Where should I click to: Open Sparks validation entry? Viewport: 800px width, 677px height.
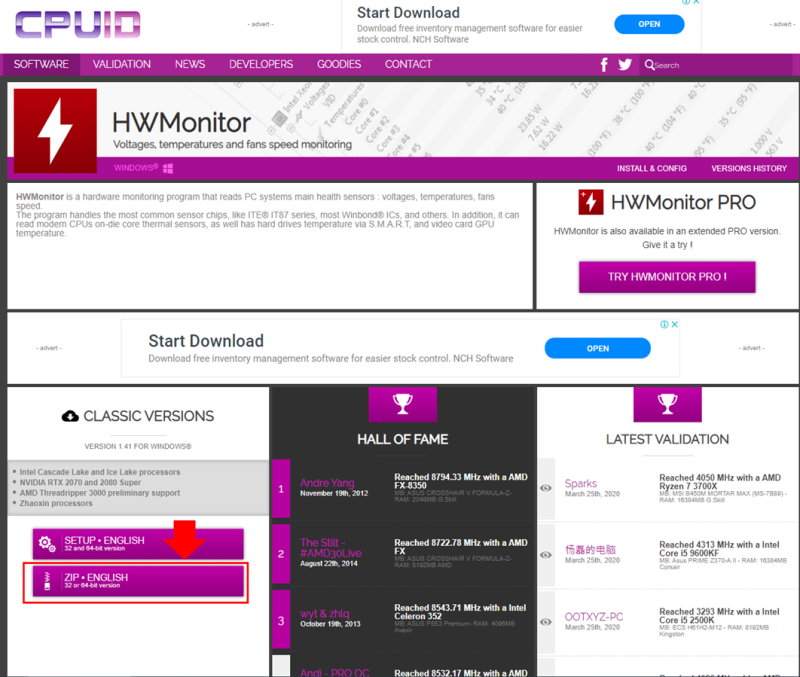581,484
